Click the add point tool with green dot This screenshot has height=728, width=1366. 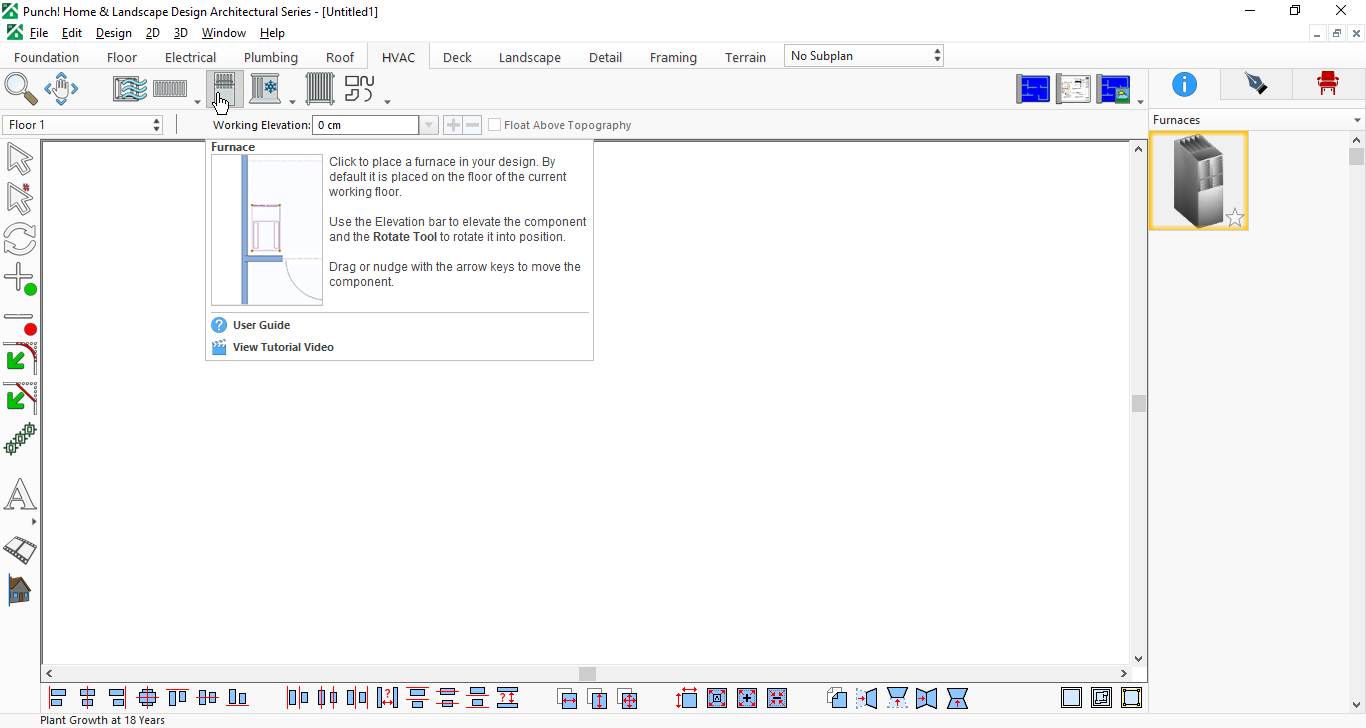[20, 280]
